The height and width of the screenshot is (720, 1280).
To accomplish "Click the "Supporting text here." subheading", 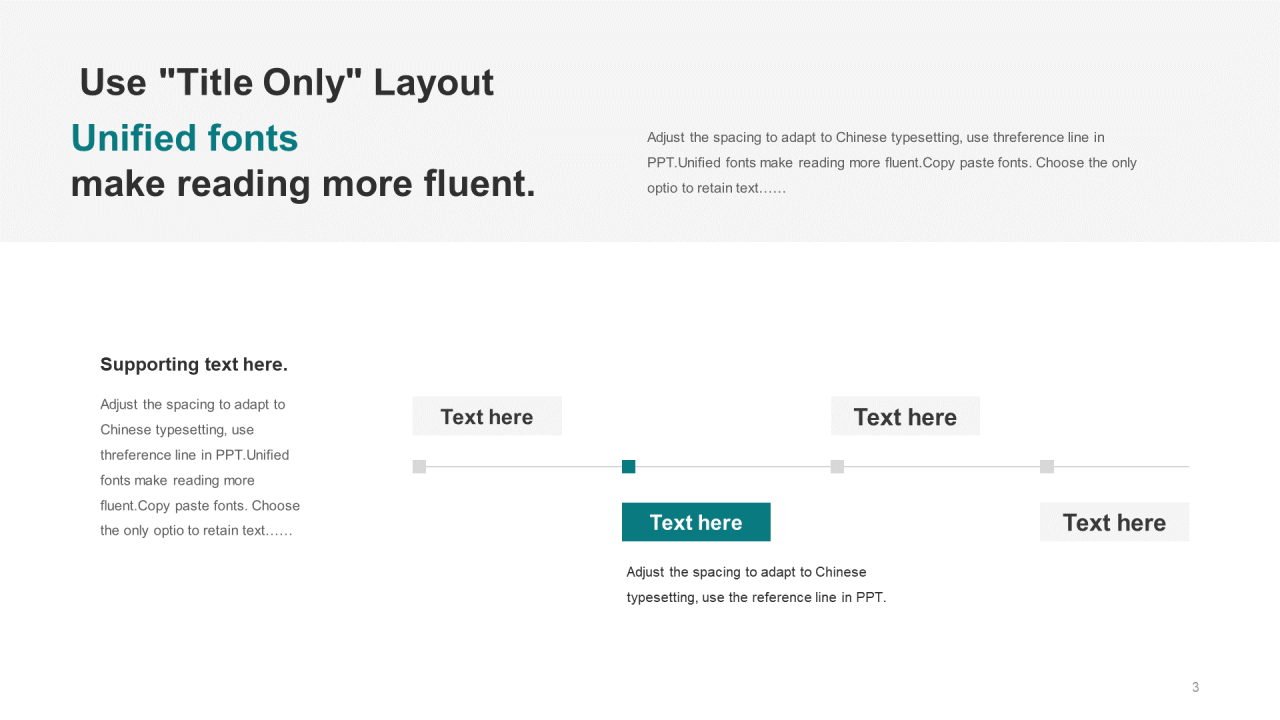I will click(x=194, y=365).
